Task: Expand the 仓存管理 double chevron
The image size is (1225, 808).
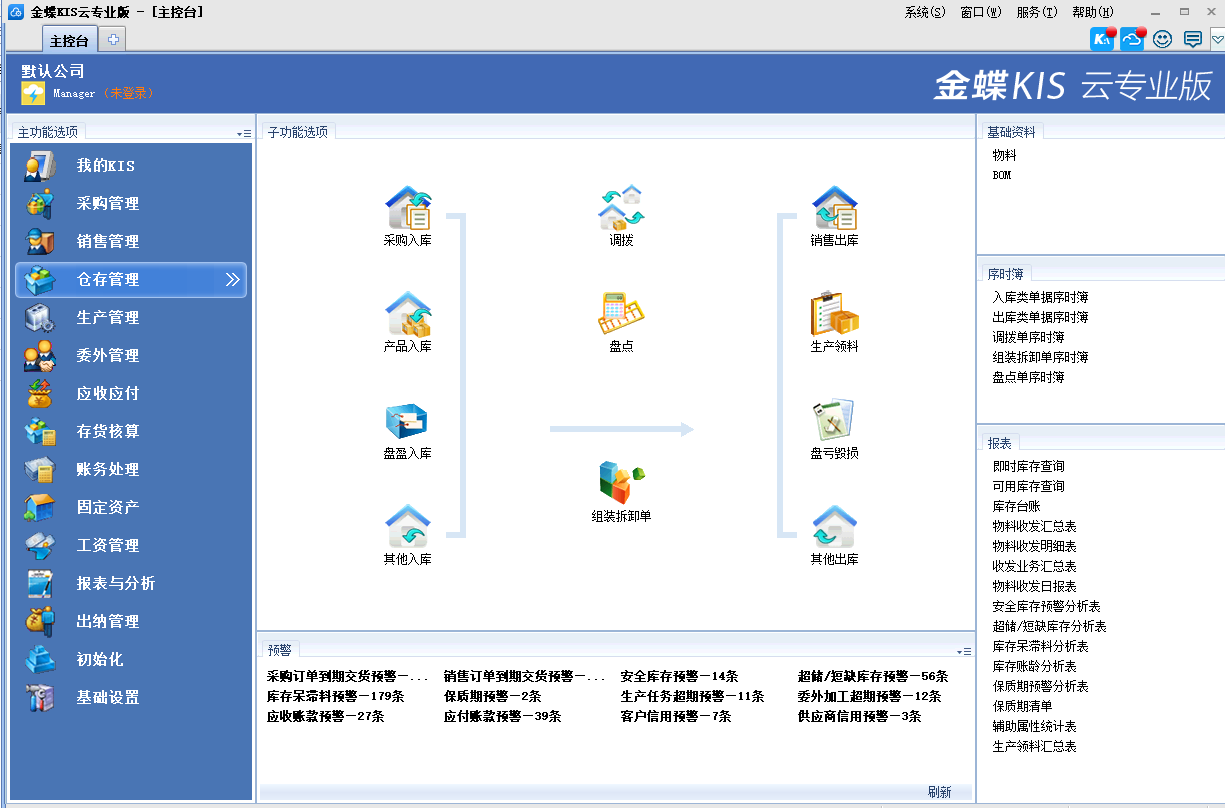Action: point(232,280)
